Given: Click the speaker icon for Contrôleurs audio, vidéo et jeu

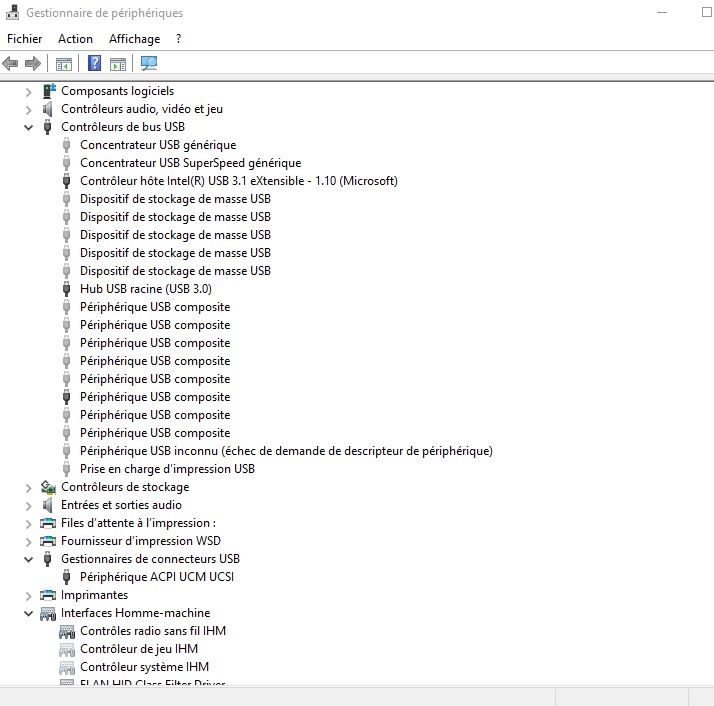Looking at the screenshot, I should [x=47, y=109].
